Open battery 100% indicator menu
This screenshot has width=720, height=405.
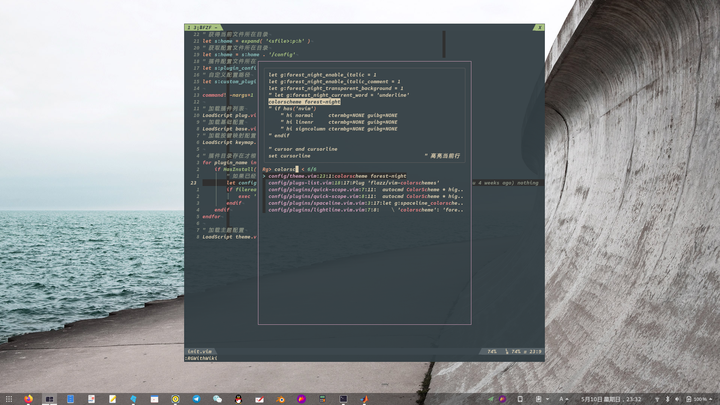pos(699,399)
